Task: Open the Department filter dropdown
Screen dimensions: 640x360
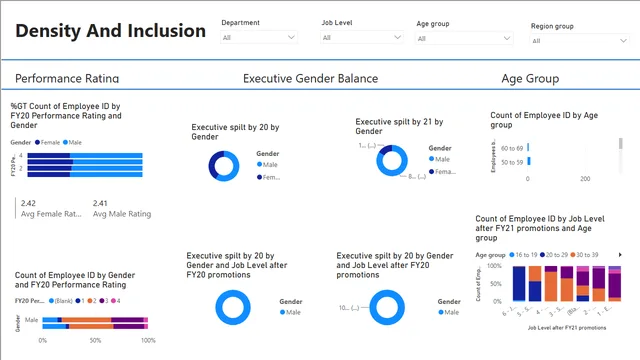Action: point(258,38)
